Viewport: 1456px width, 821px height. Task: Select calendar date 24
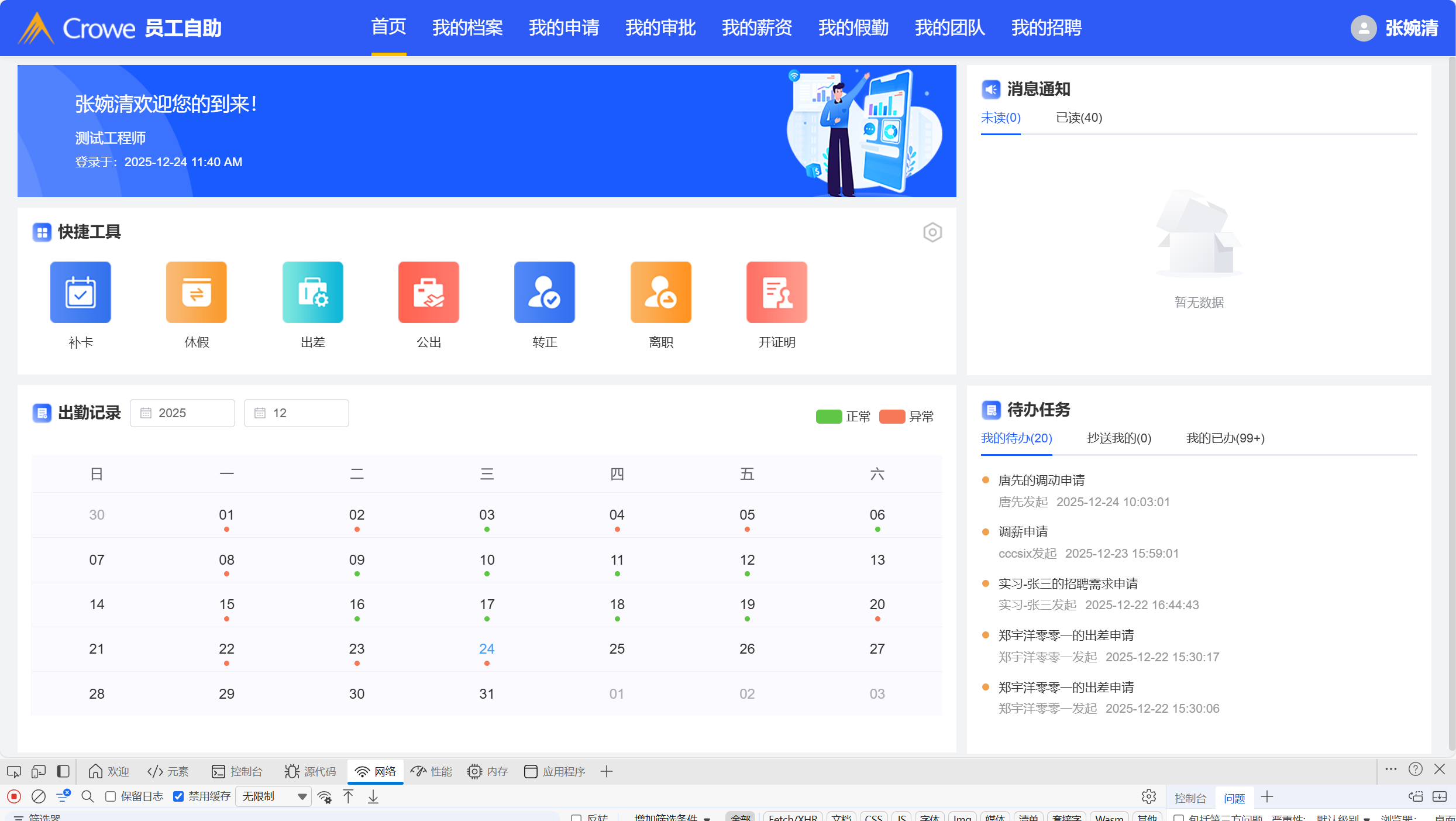point(486,649)
